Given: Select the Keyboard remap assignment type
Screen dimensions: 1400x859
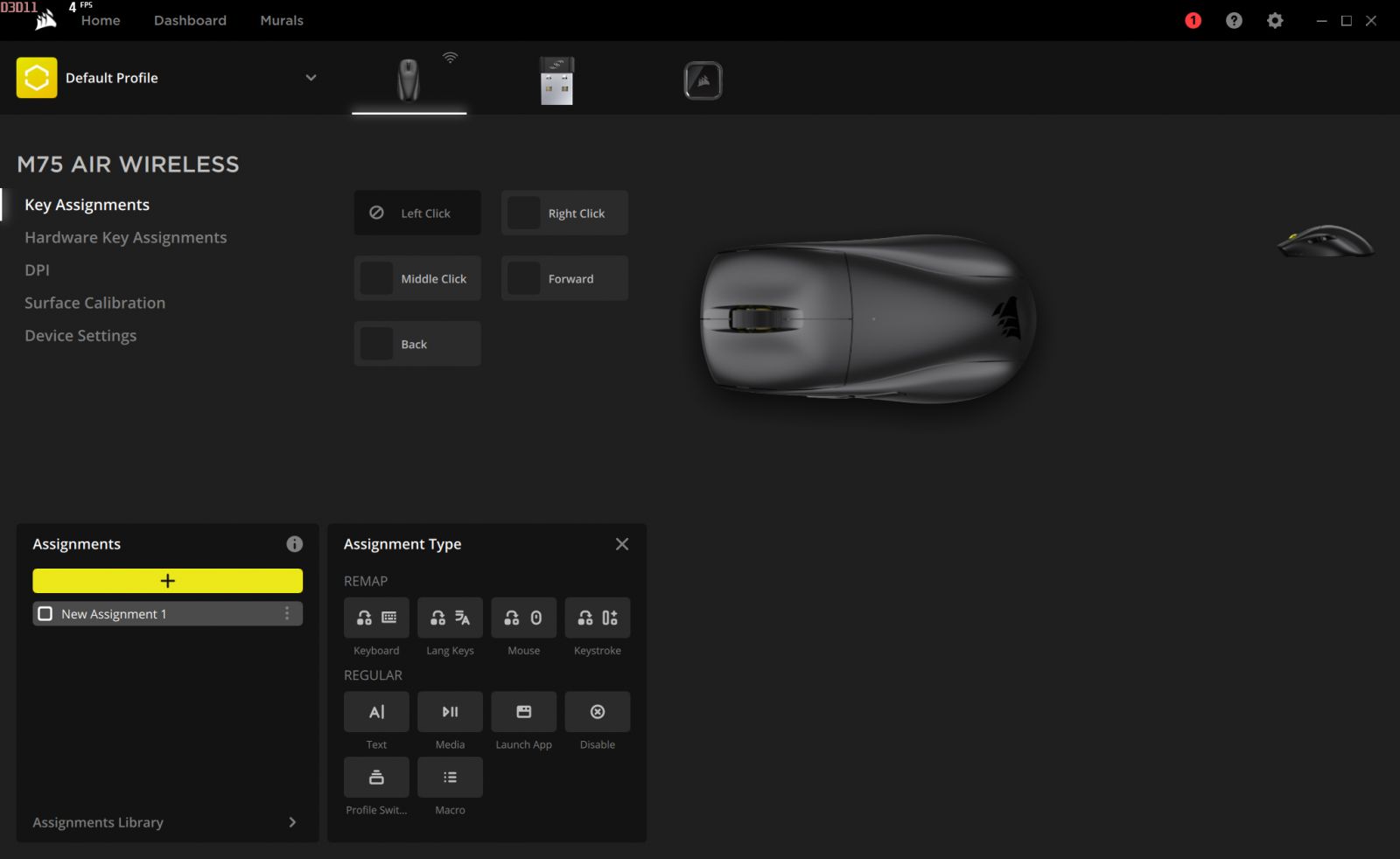Looking at the screenshot, I should point(376,618).
